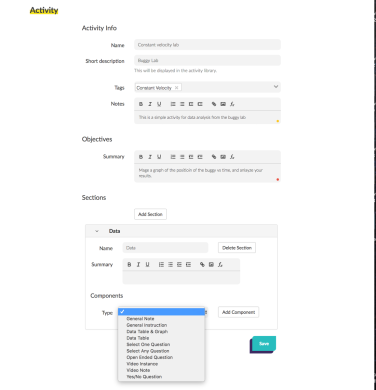Choose Data Table component type
This screenshot has height=390, width=376.
click(x=161, y=338)
